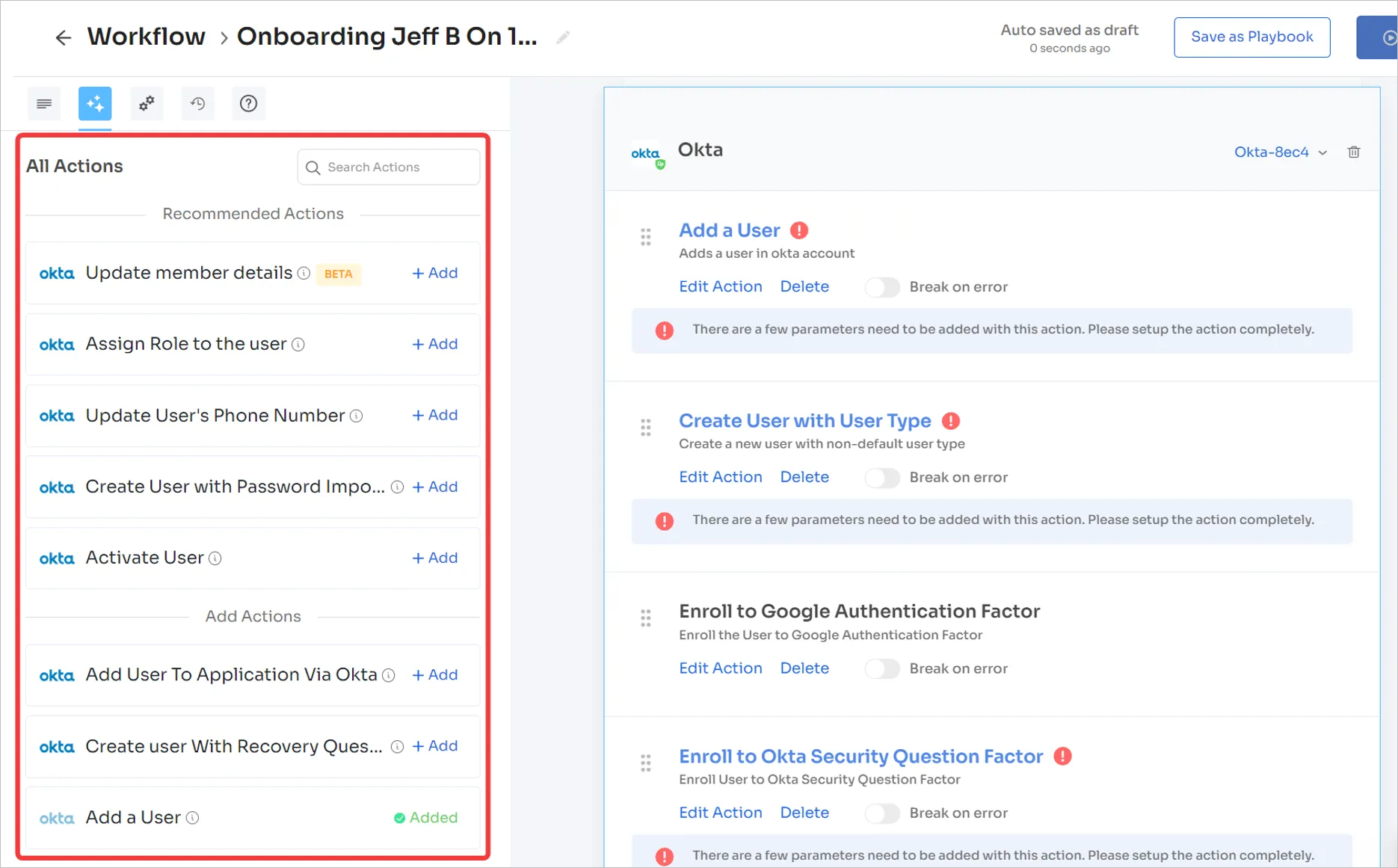Add the Activate User action
This screenshot has width=1398, height=868.
tap(435, 558)
